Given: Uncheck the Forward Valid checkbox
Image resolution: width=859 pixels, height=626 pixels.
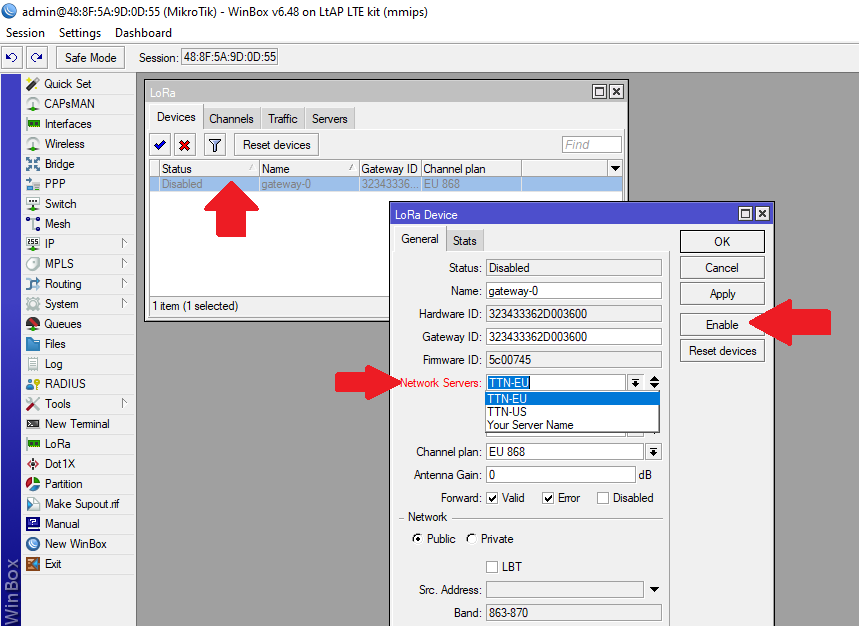Looking at the screenshot, I should click(492, 498).
